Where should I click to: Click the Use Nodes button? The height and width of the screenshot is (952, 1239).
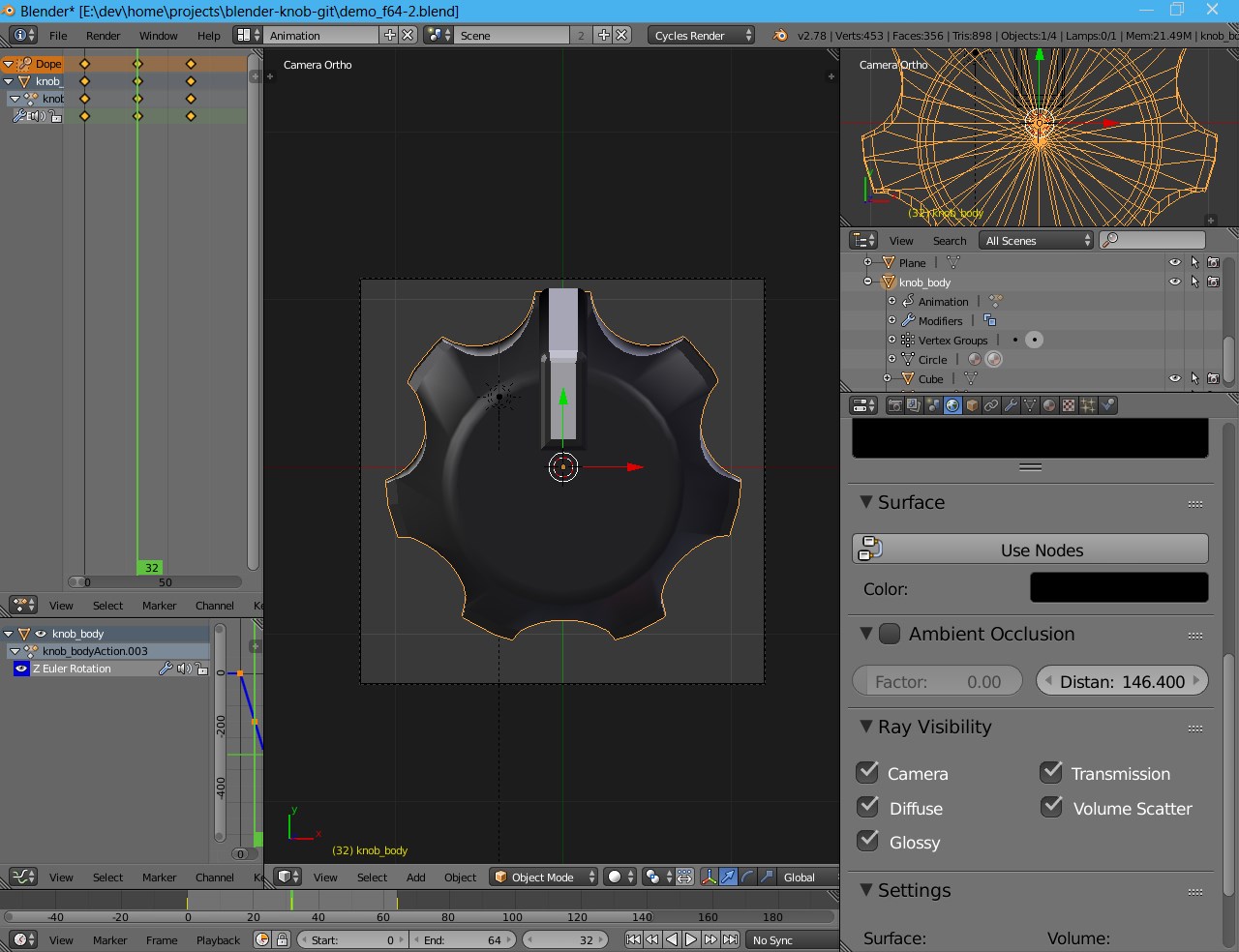click(1030, 549)
